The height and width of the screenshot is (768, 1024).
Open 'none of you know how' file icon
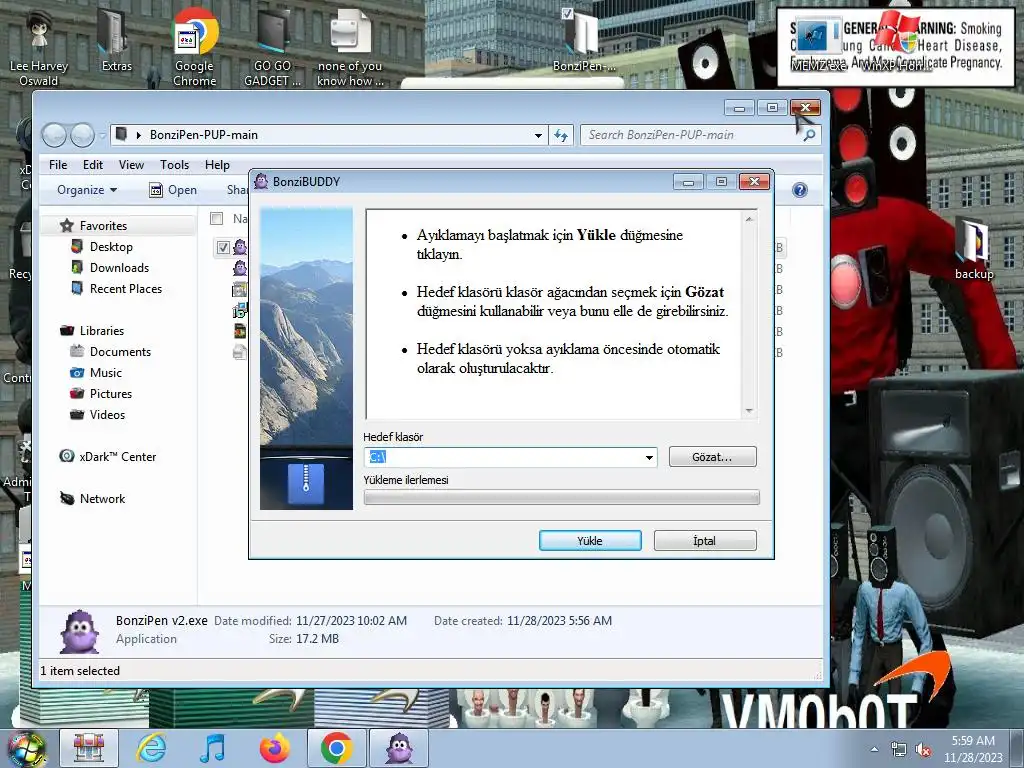pos(350,49)
